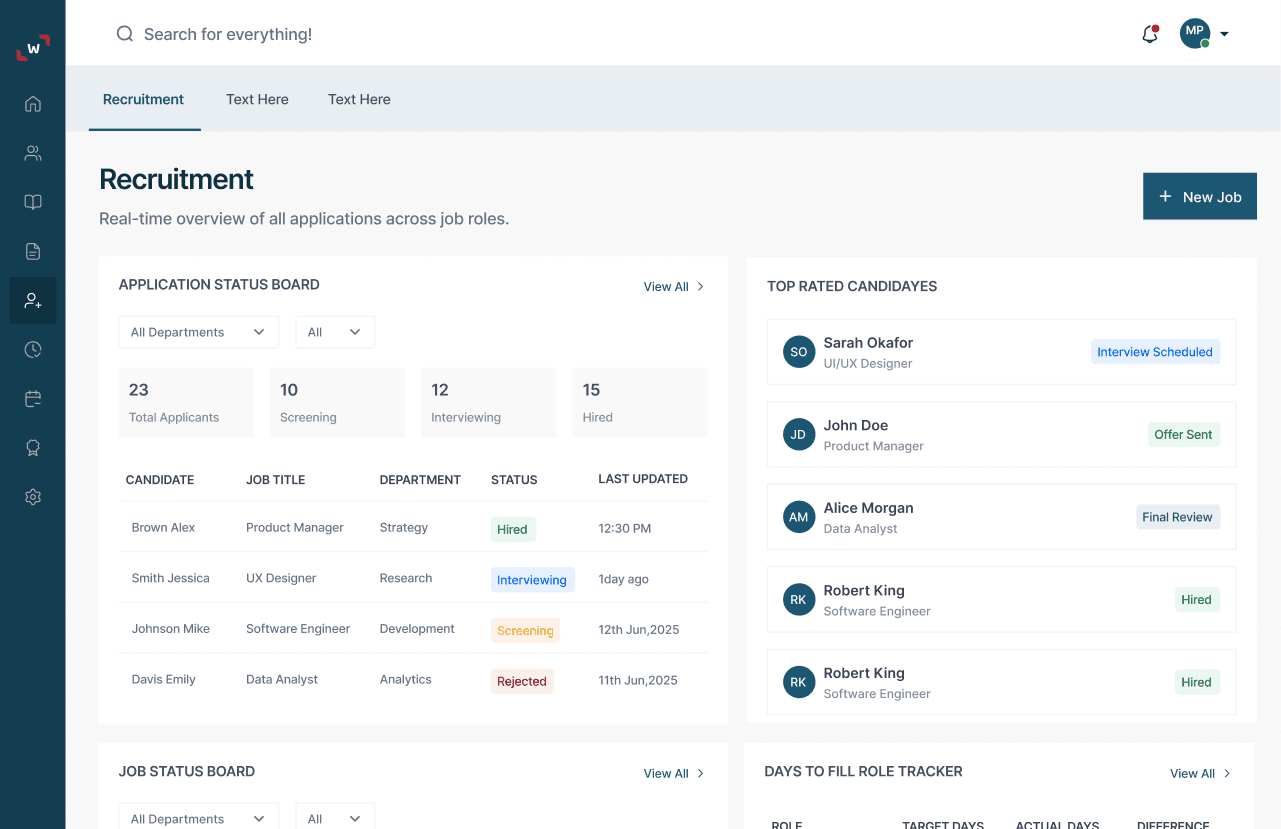Switch to the second Text Here tab

tap(359, 99)
